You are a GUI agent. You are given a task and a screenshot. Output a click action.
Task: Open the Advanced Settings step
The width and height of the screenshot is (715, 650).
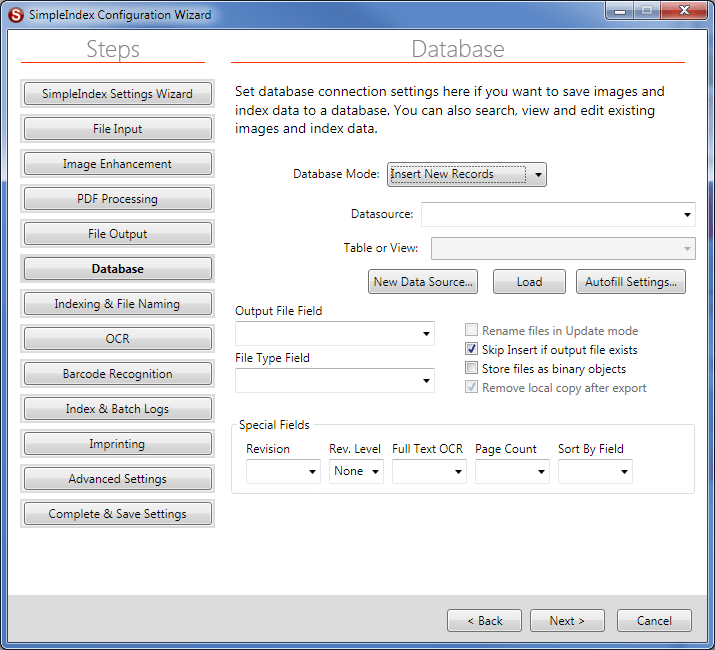[x=118, y=479]
